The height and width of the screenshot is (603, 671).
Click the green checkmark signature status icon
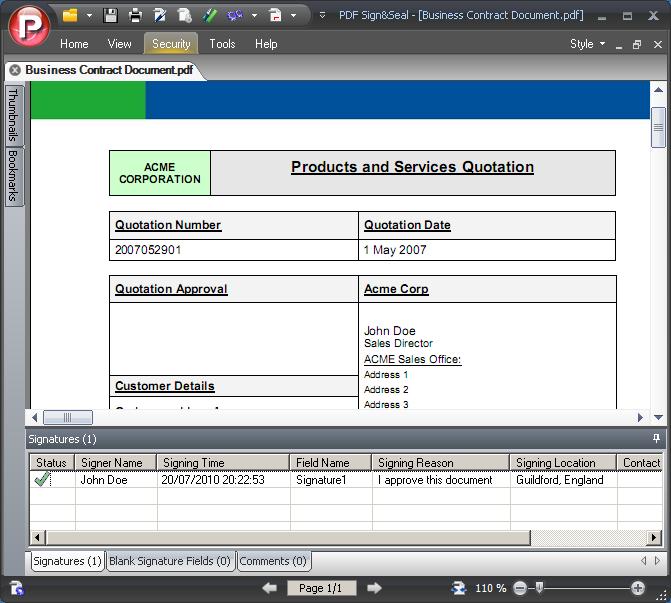(x=42, y=479)
